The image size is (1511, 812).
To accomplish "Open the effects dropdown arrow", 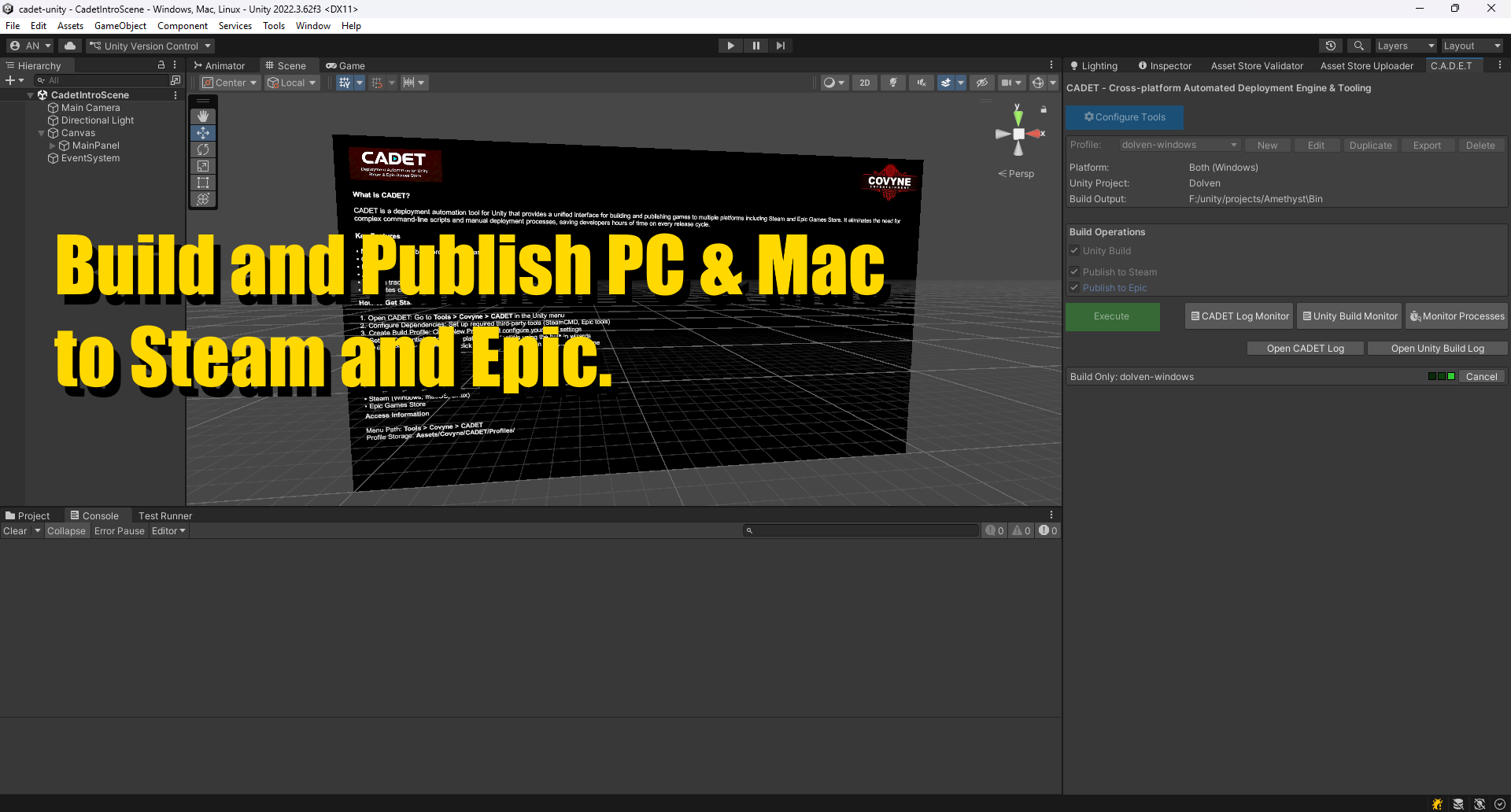I will click(961, 83).
